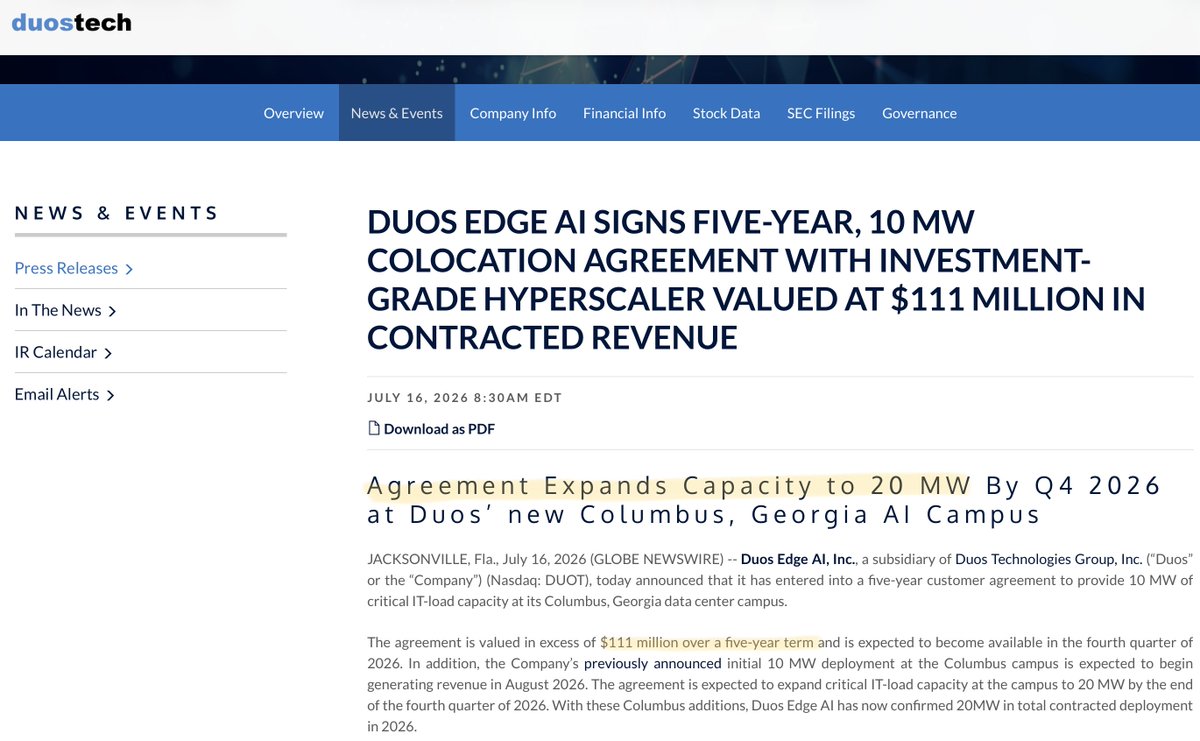Click the "at Duos' new Columbus, Georgia AI Campus" subtitle line
The image size is (1200, 741).
click(704, 515)
